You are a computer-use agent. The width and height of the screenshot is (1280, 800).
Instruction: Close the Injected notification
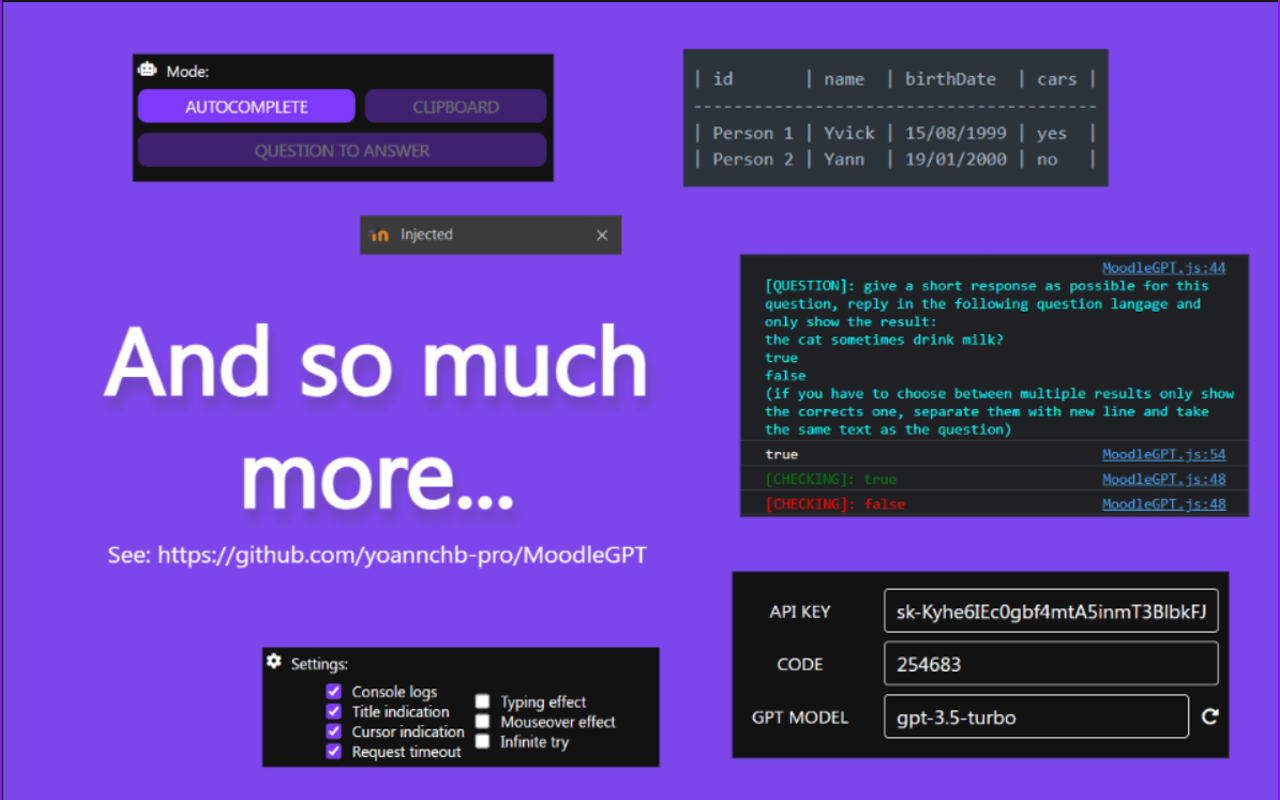click(x=602, y=235)
